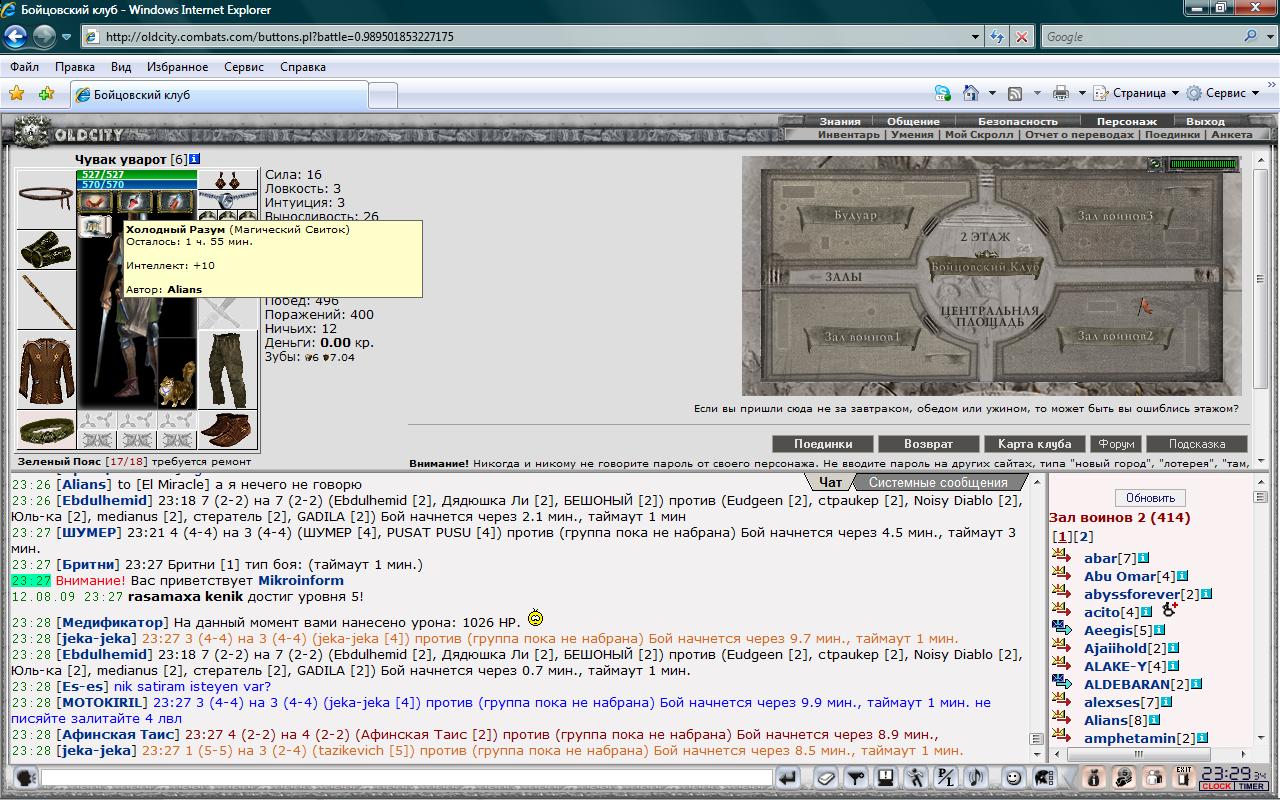The image size is (1280, 800).
Task: Click the chat message input field
Action: pyautogui.click(x=407, y=777)
